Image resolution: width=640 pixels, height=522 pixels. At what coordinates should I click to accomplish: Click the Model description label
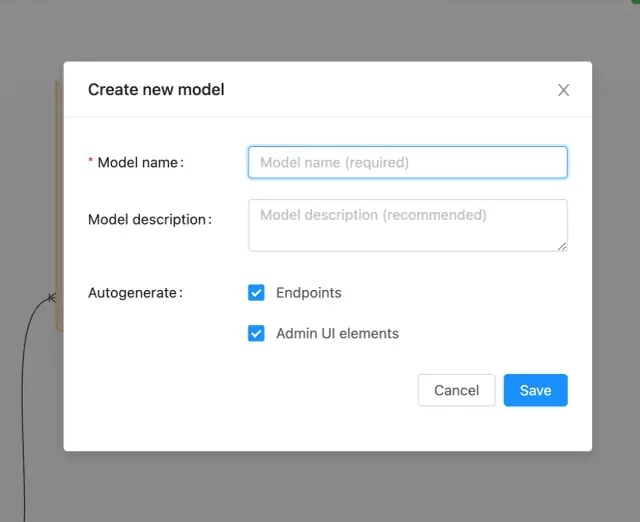coord(147,219)
